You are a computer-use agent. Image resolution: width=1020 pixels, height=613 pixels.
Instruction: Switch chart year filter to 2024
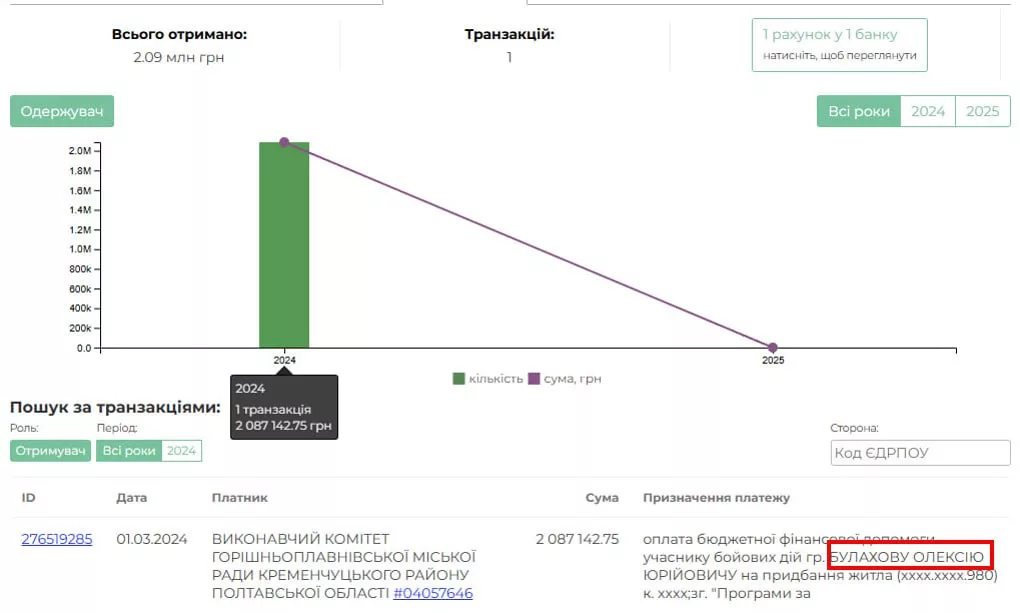pos(927,111)
